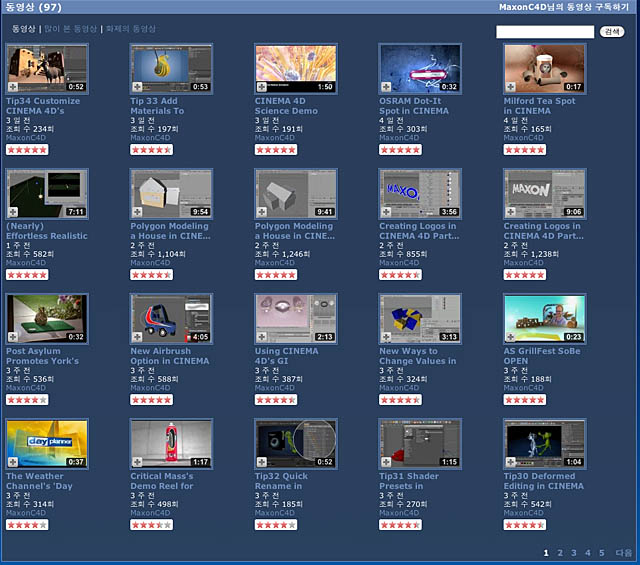Open the 3:56 Creating Logos video thumbnail
This screenshot has width=640, height=565.
pos(420,194)
